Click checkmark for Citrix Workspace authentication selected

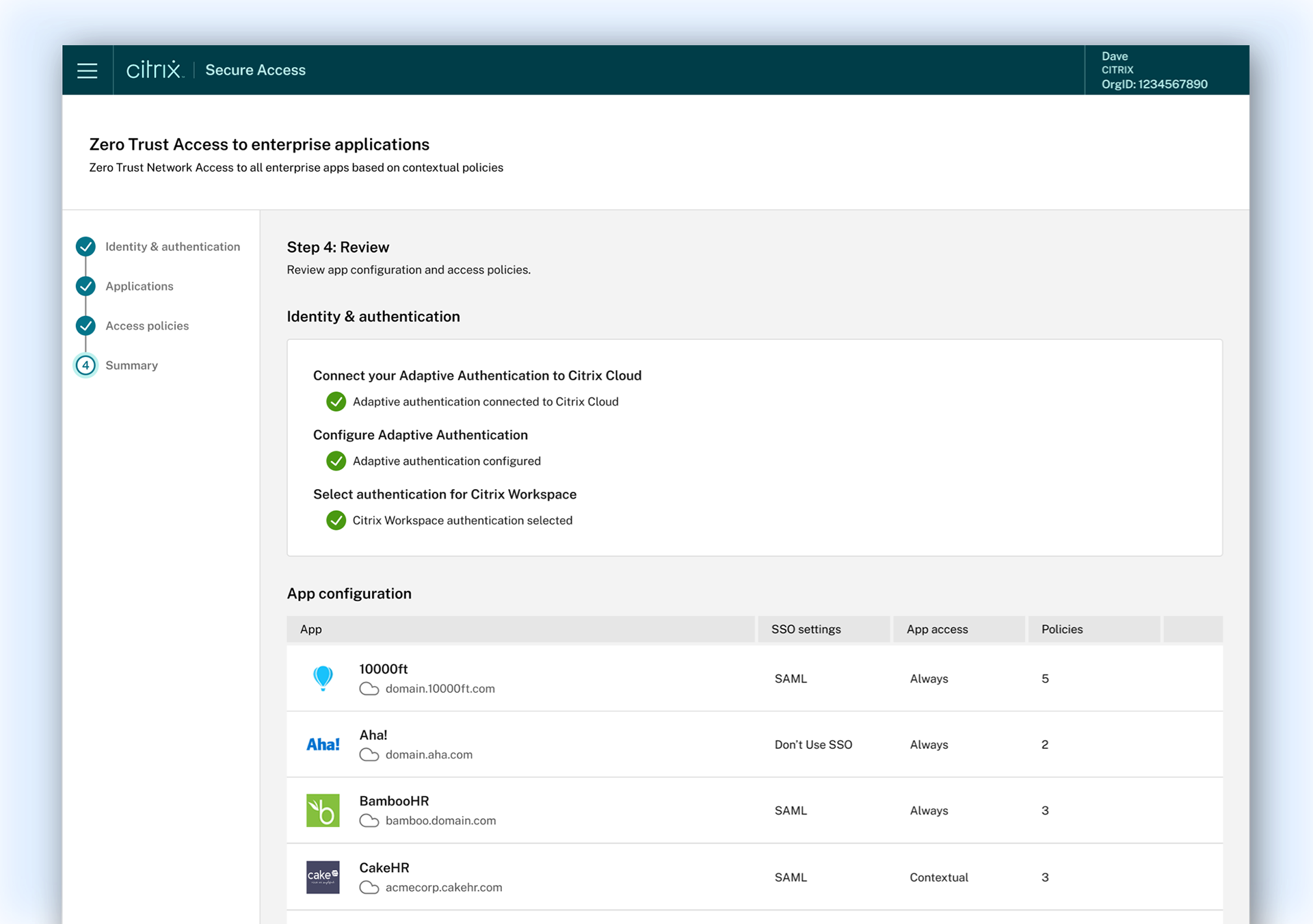[x=336, y=520]
